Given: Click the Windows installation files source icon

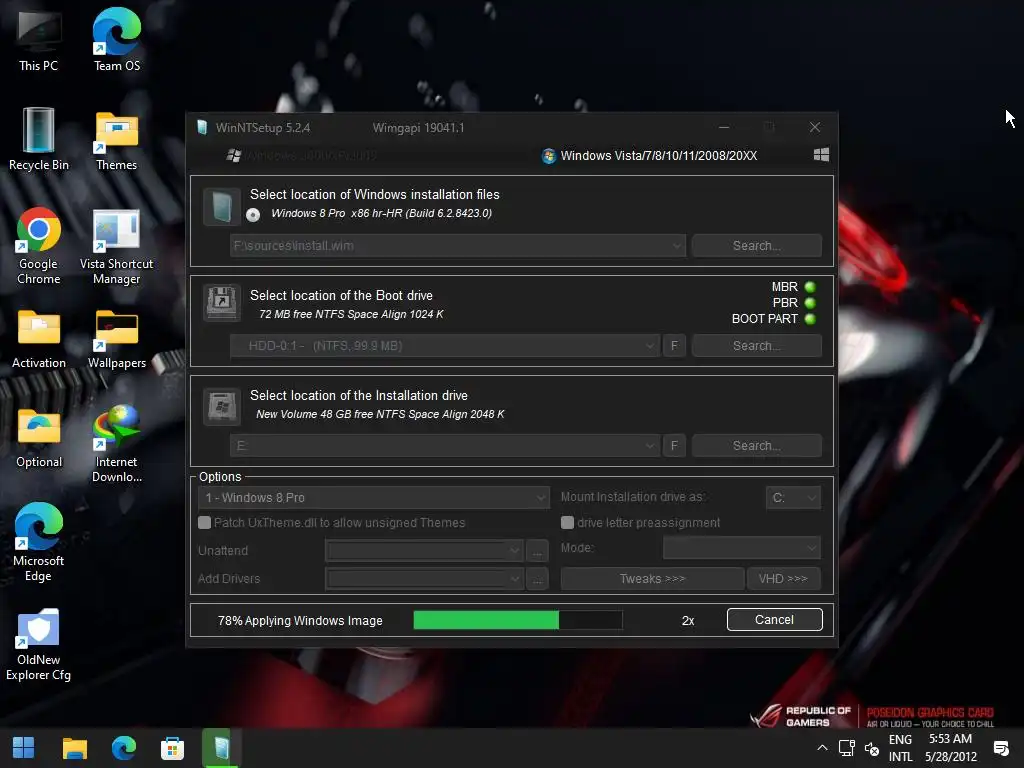Looking at the screenshot, I should 221,206.
